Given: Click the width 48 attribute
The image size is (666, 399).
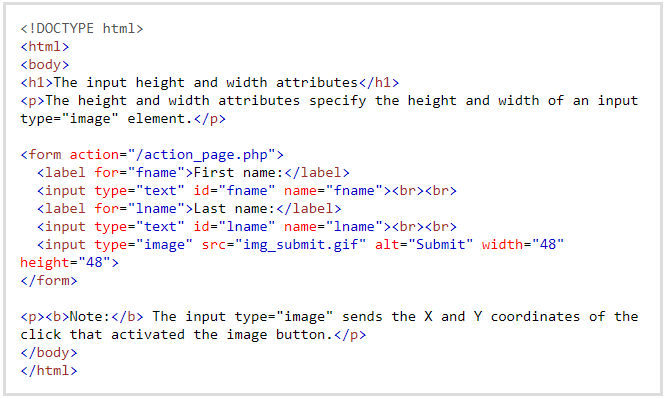Looking at the screenshot, I should 523,244.
